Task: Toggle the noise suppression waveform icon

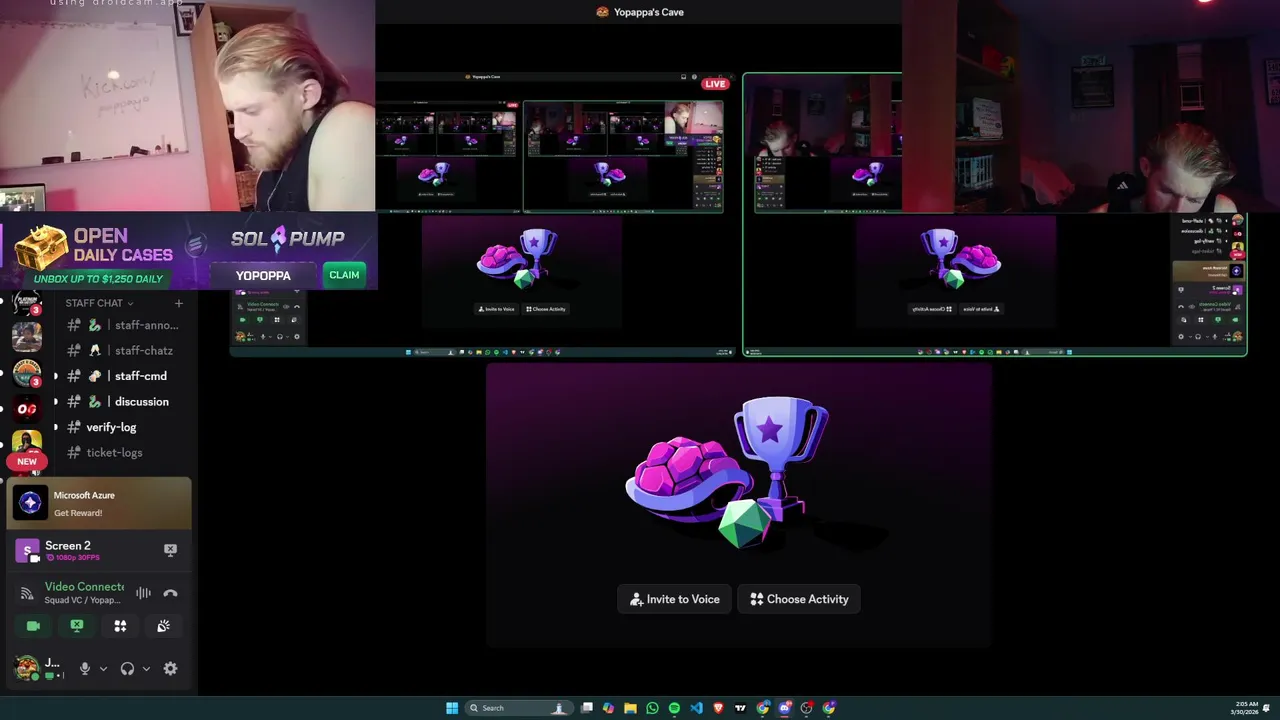Action: pos(143,593)
